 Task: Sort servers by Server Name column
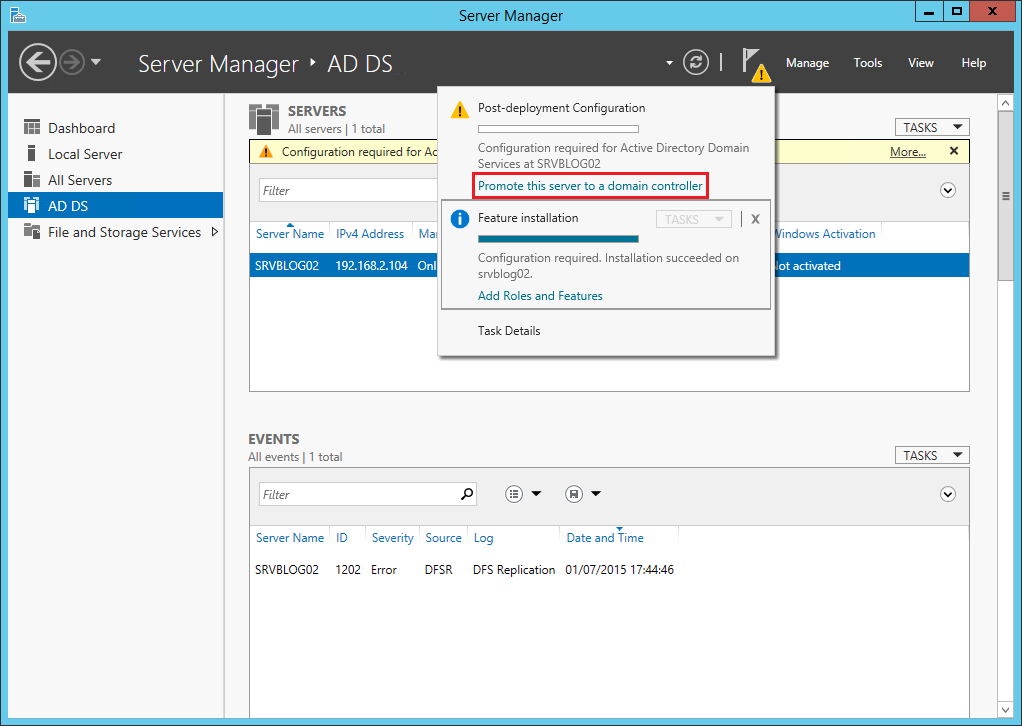(x=289, y=233)
